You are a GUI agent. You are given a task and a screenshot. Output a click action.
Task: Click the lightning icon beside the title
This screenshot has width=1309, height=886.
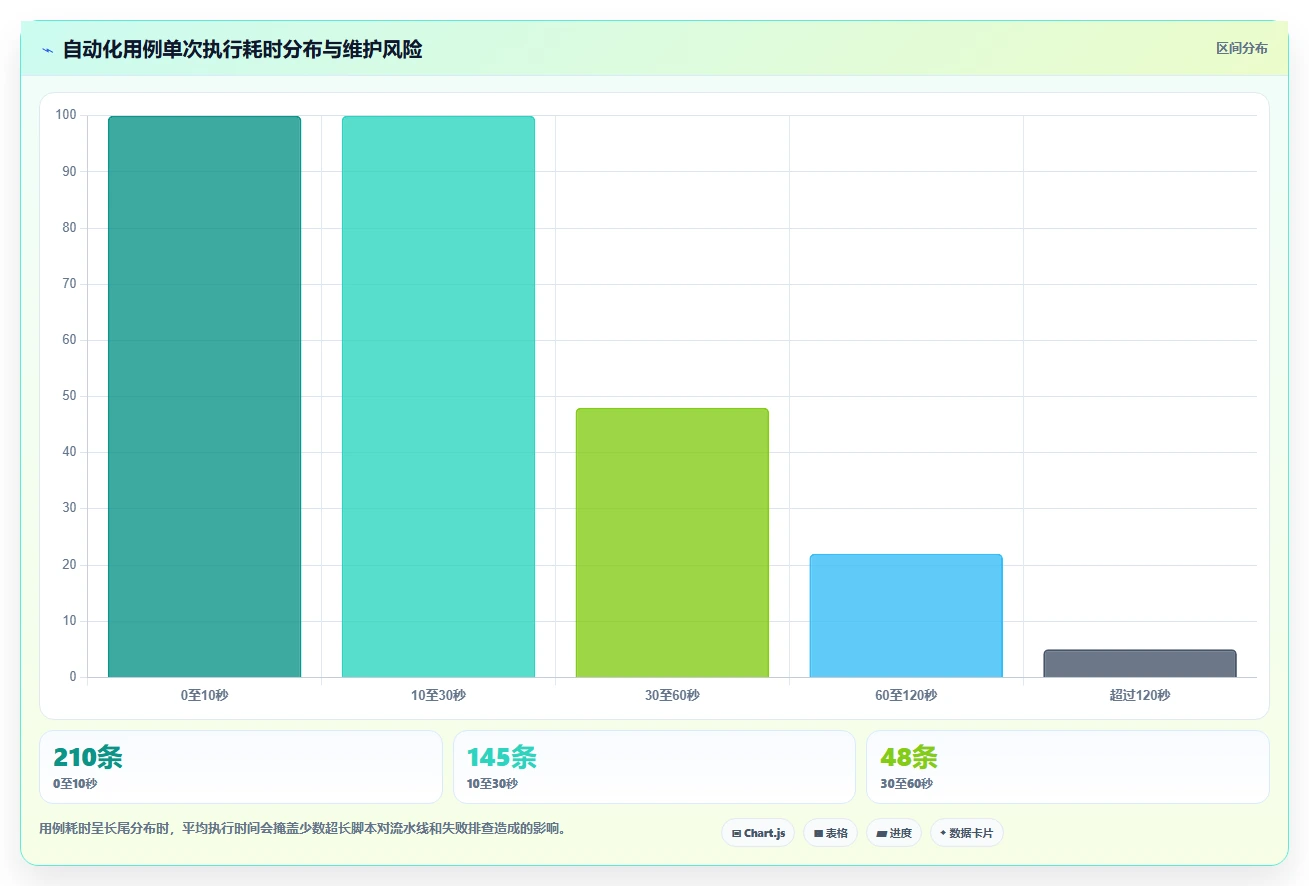point(48,50)
